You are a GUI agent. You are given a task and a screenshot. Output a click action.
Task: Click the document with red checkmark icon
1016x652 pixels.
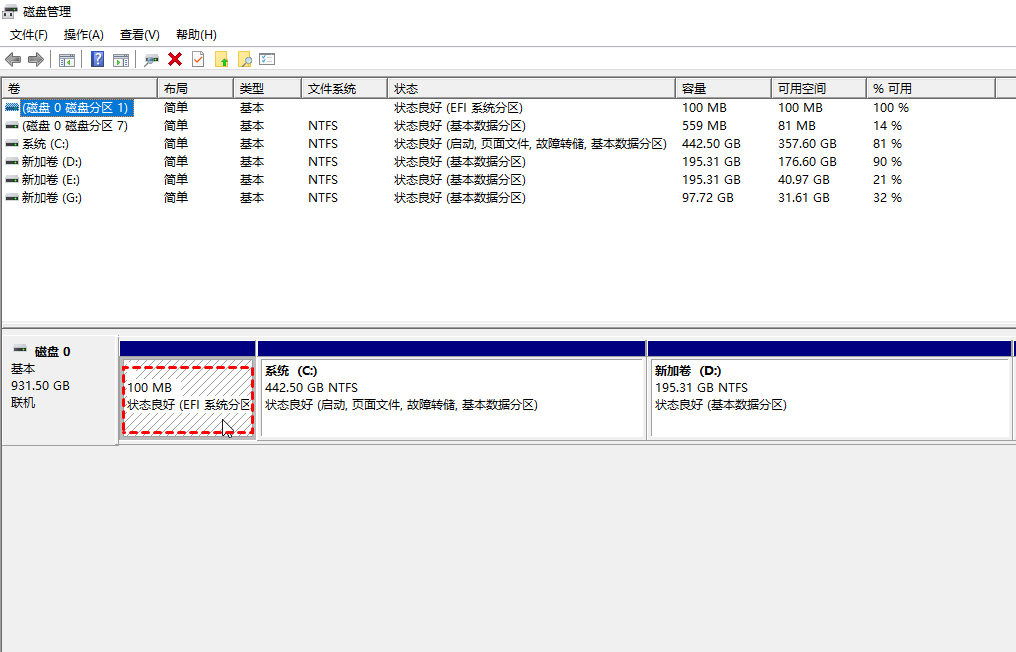tap(198, 60)
